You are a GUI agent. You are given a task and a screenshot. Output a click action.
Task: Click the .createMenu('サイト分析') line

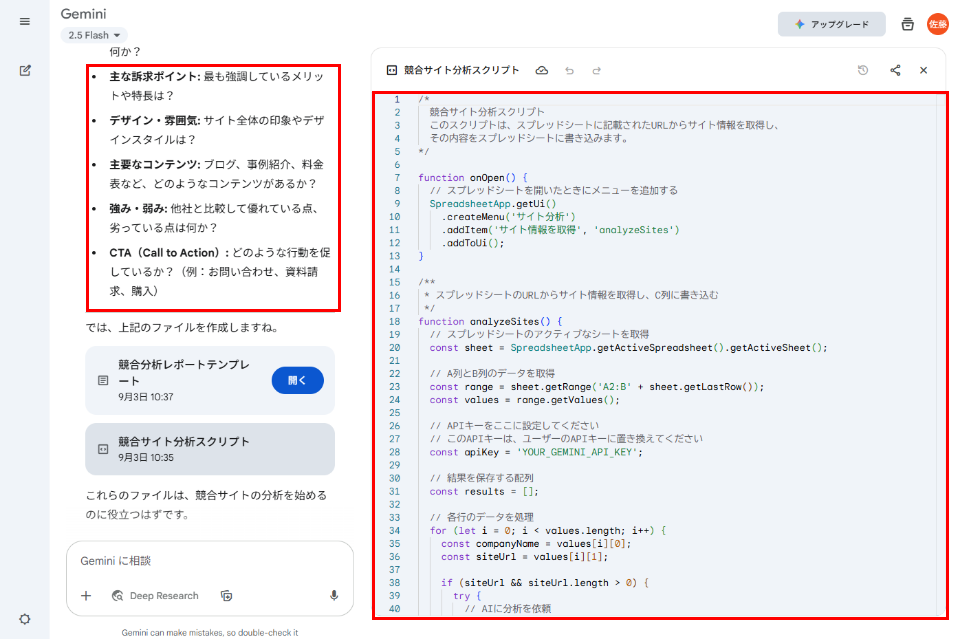click(x=509, y=217)
